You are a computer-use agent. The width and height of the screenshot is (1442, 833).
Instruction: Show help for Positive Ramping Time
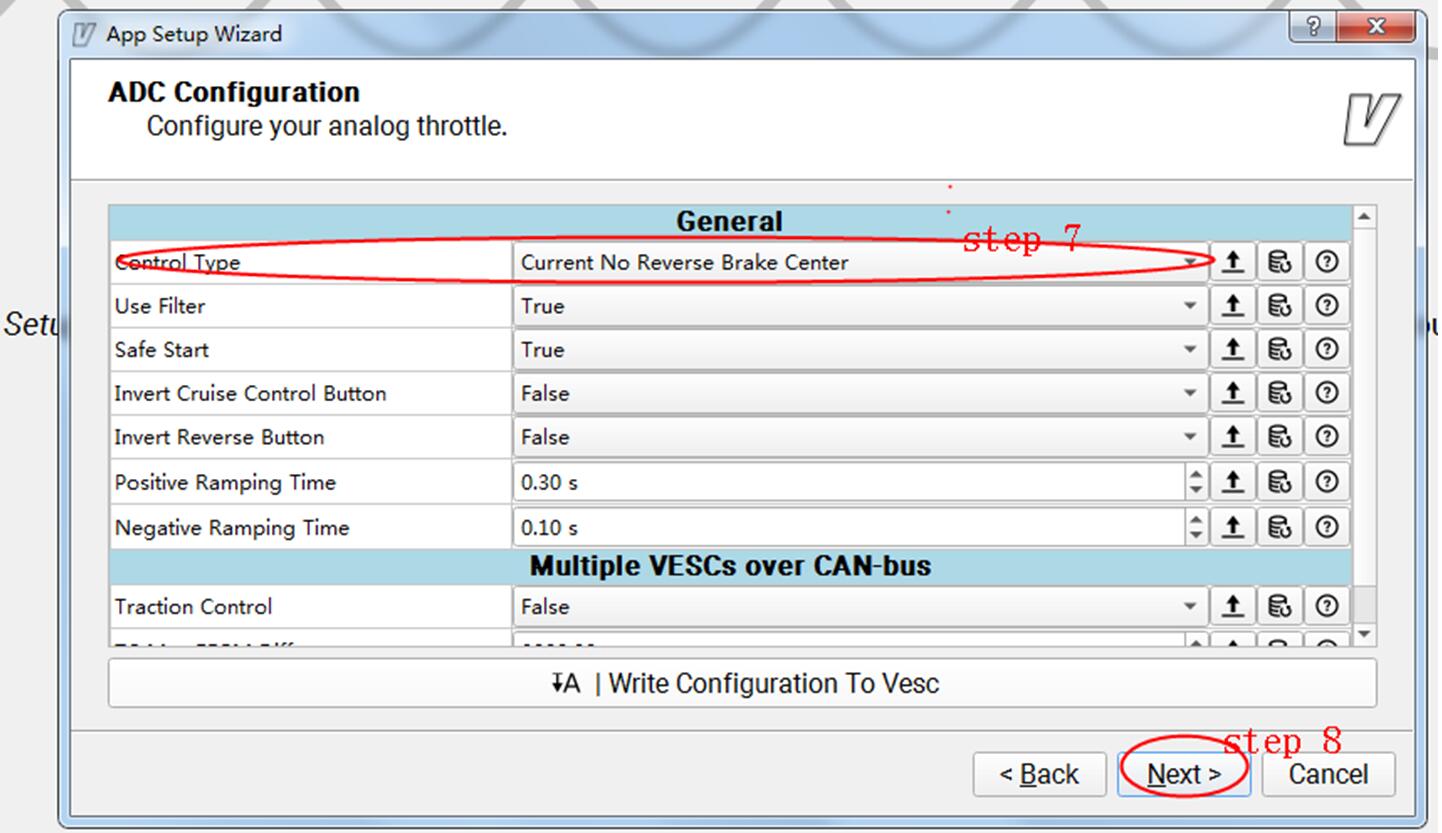[x=1326, y=482]
